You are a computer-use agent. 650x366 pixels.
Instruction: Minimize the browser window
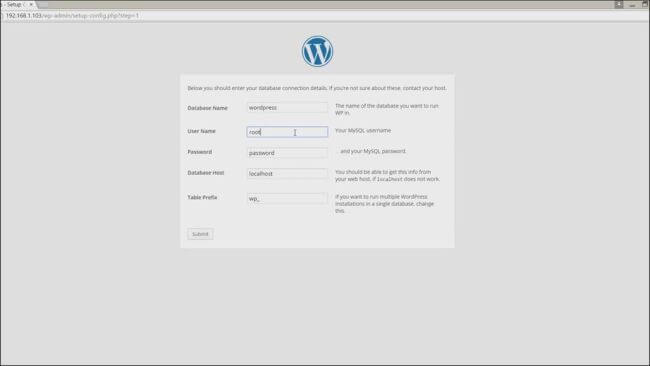point(632,5)
